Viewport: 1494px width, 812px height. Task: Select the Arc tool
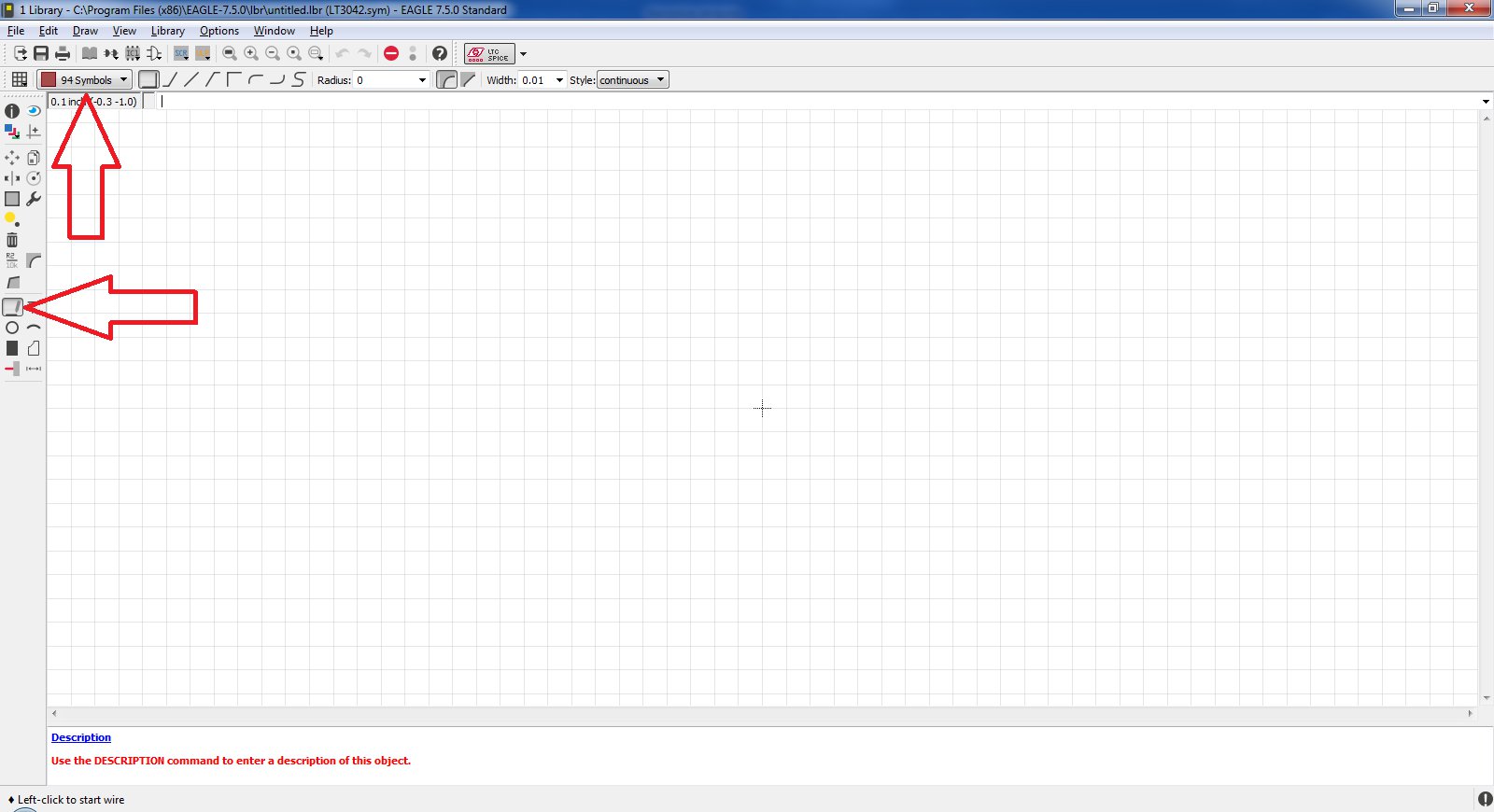tap(34, 328)
